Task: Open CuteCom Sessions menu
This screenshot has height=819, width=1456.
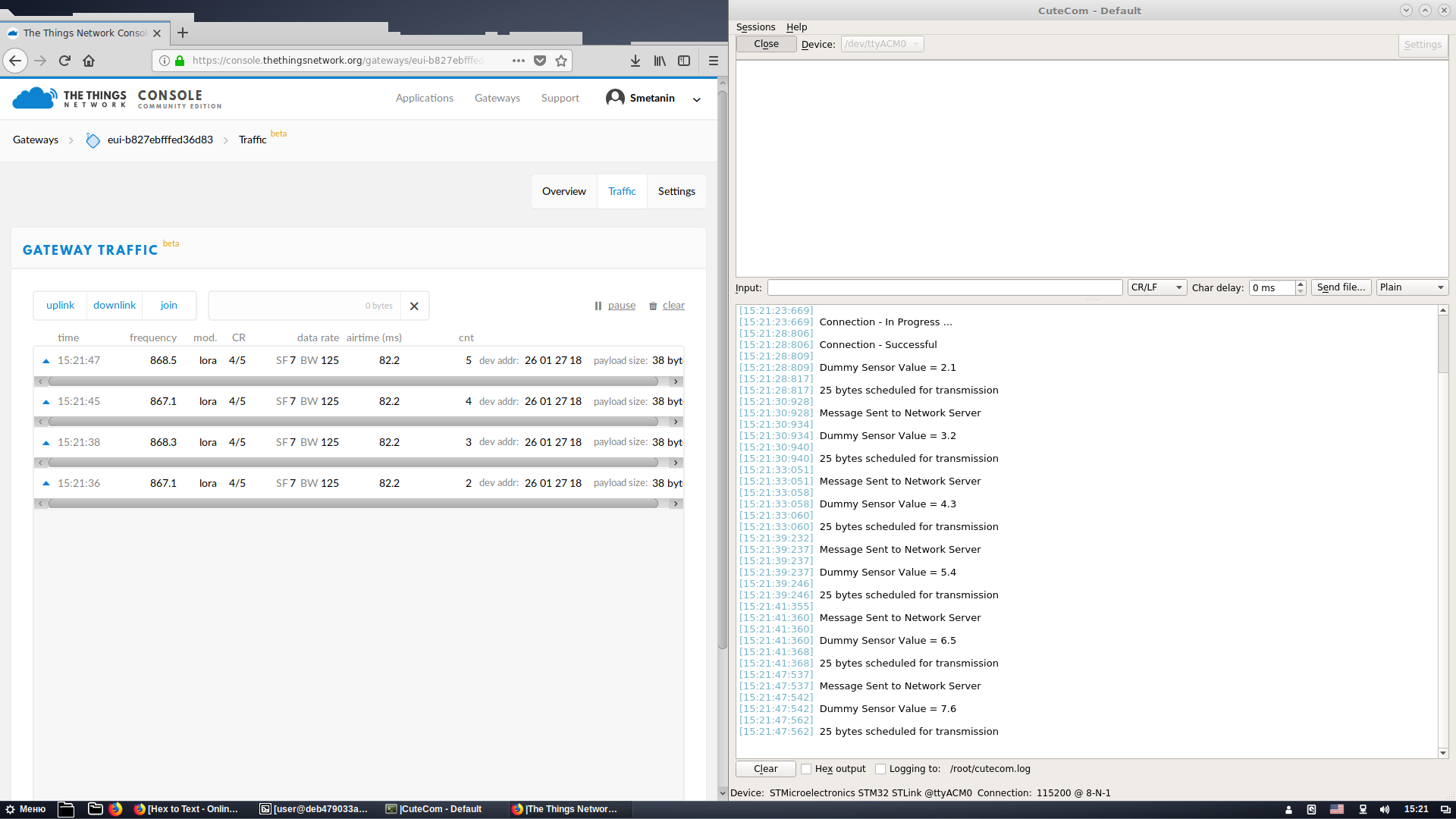Action: (755, 27)
